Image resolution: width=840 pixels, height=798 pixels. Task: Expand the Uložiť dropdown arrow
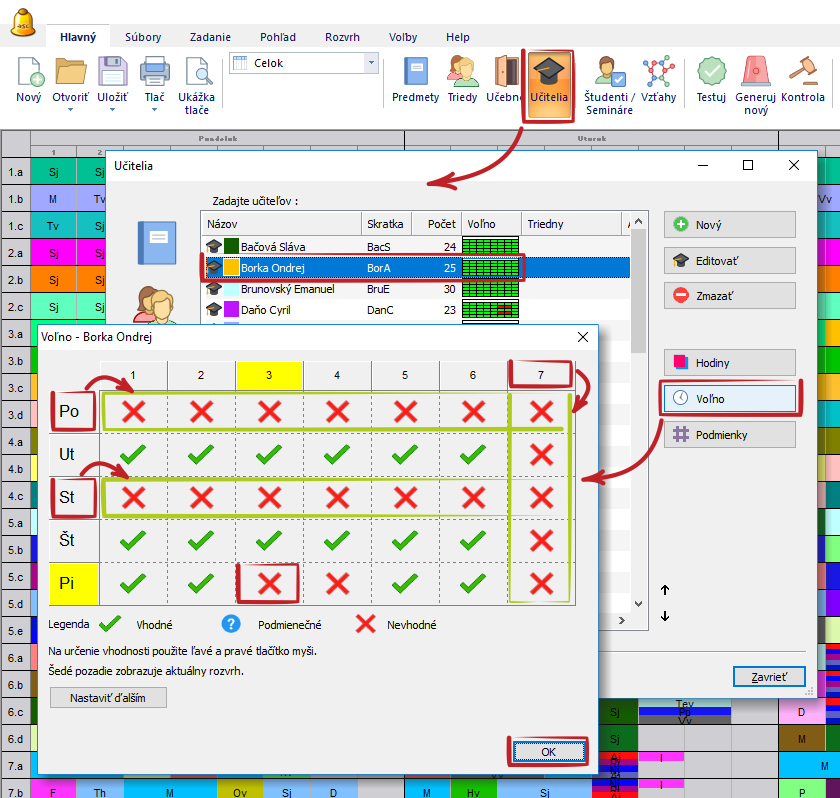click(112, 110)
